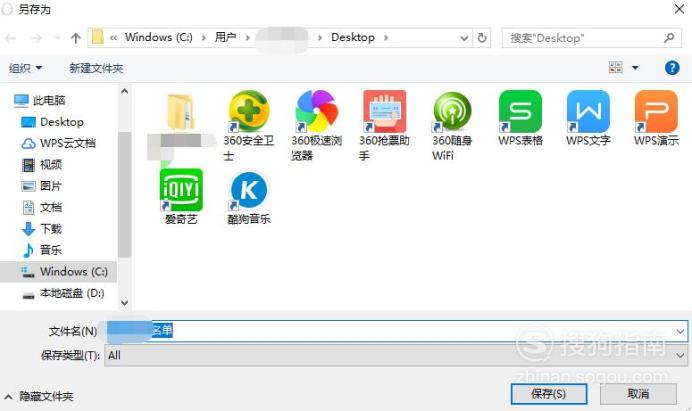The height and width of the screenshot is (411, 692).
Task: Select the WPS文字 shortcut icon
Action: (x=588, y=112)
